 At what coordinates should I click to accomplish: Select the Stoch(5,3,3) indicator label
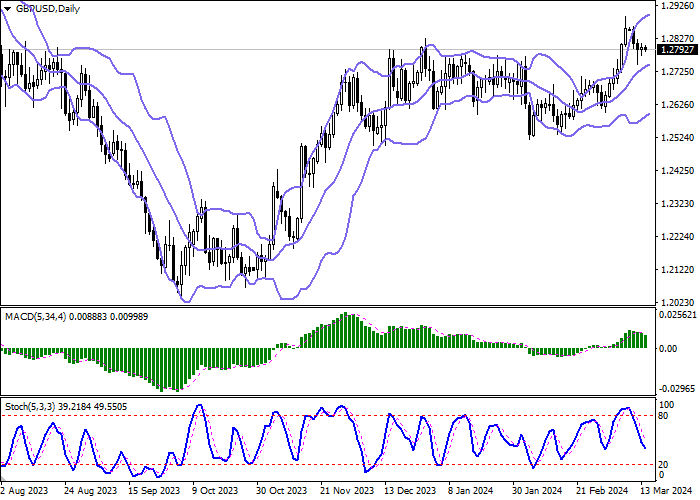pyautogui.click(x=30, y=408)
